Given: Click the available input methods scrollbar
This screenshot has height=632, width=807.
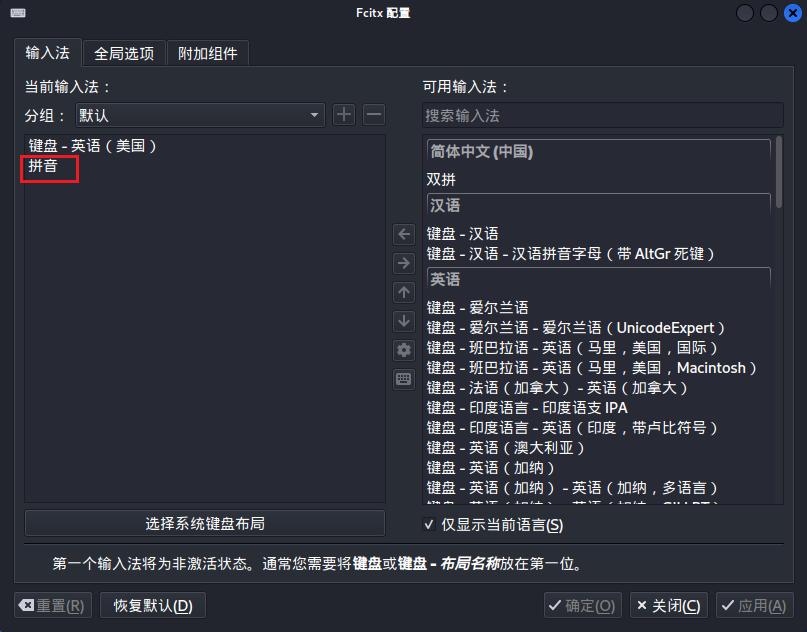Looking at the screenshot, I should click(x=779, y=172).
